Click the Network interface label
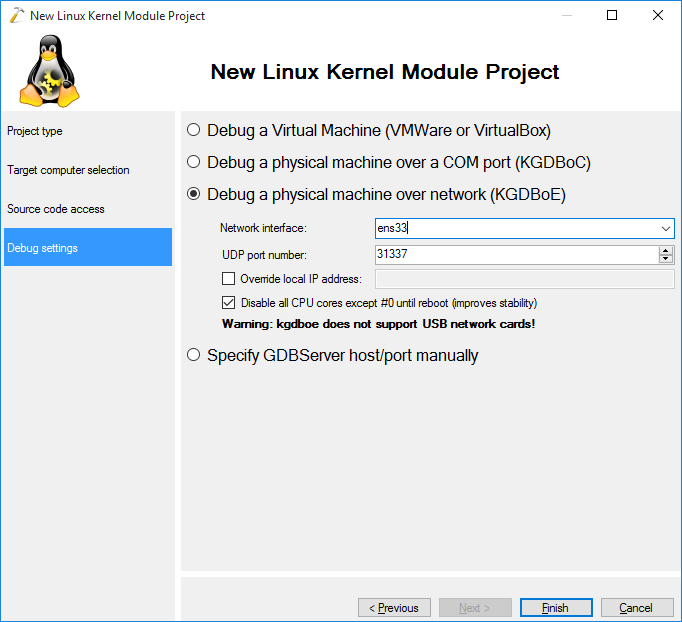Screen dimensions: 682x622 [x=263, y=228]
